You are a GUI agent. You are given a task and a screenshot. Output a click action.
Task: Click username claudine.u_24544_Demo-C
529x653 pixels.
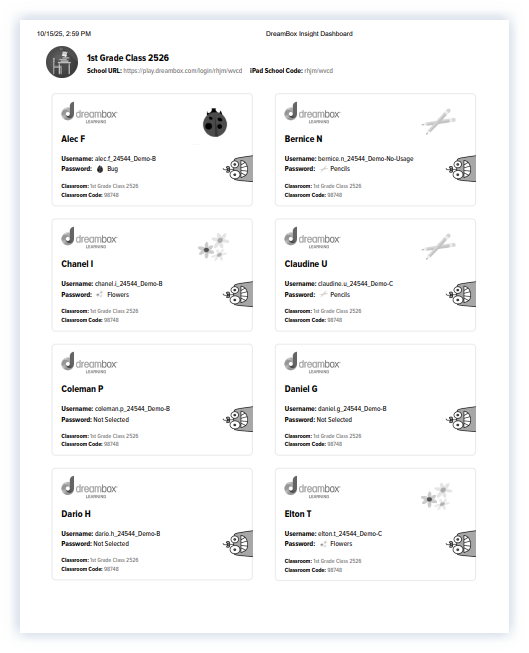click(355, 284)
